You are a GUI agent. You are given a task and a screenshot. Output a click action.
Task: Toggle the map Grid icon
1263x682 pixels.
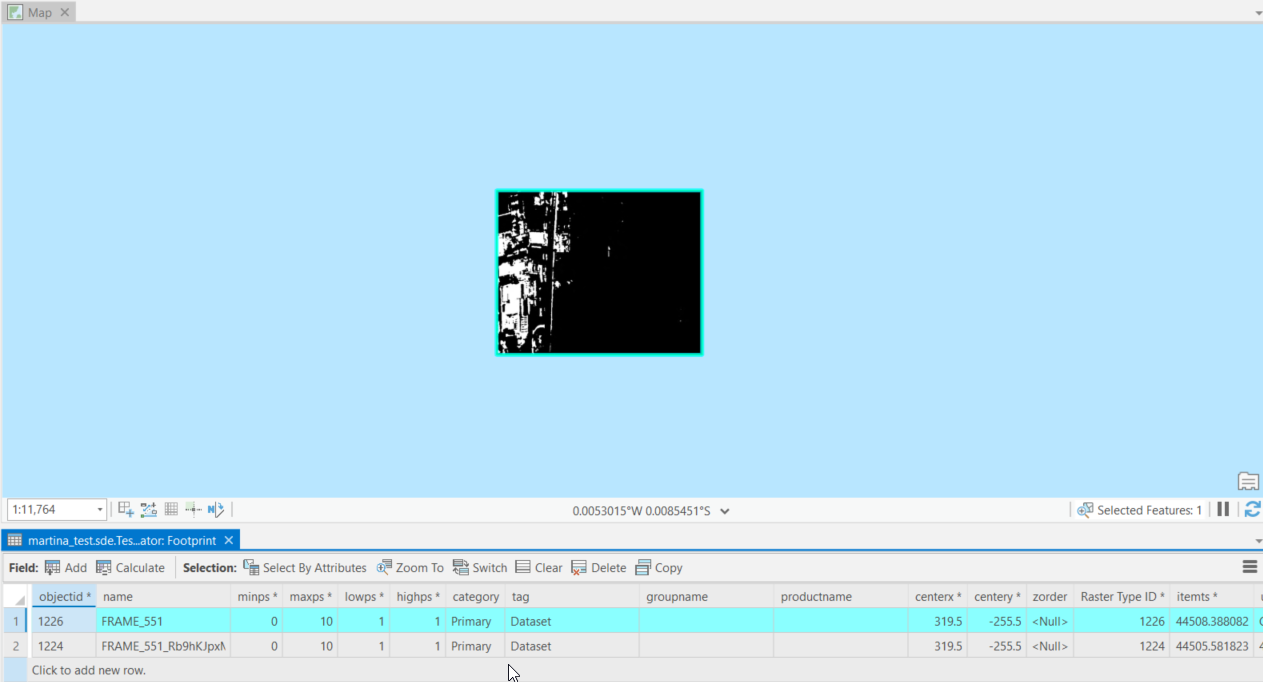tap(171, 510)
